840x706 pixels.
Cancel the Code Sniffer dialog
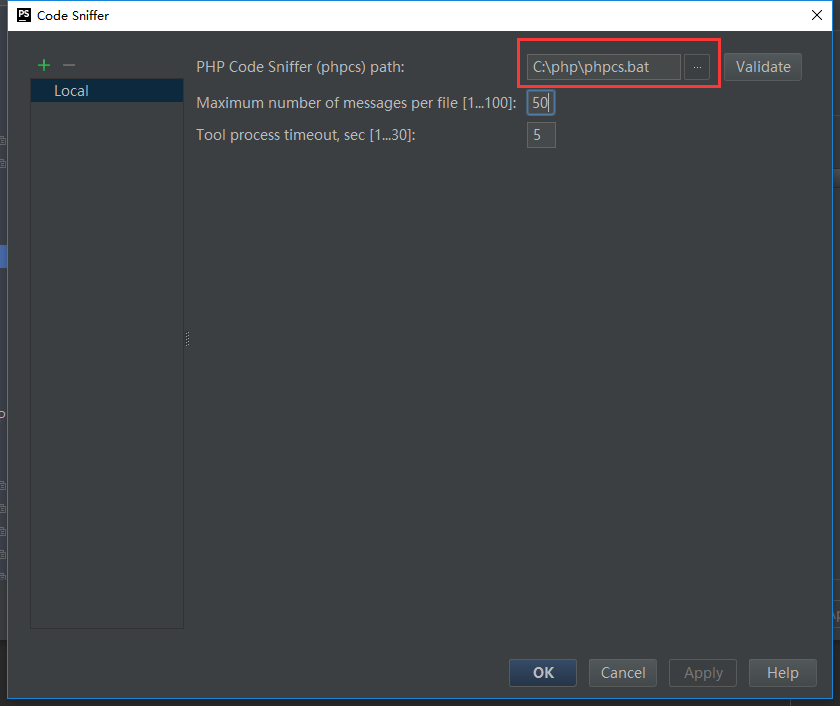tap(623, 673)
